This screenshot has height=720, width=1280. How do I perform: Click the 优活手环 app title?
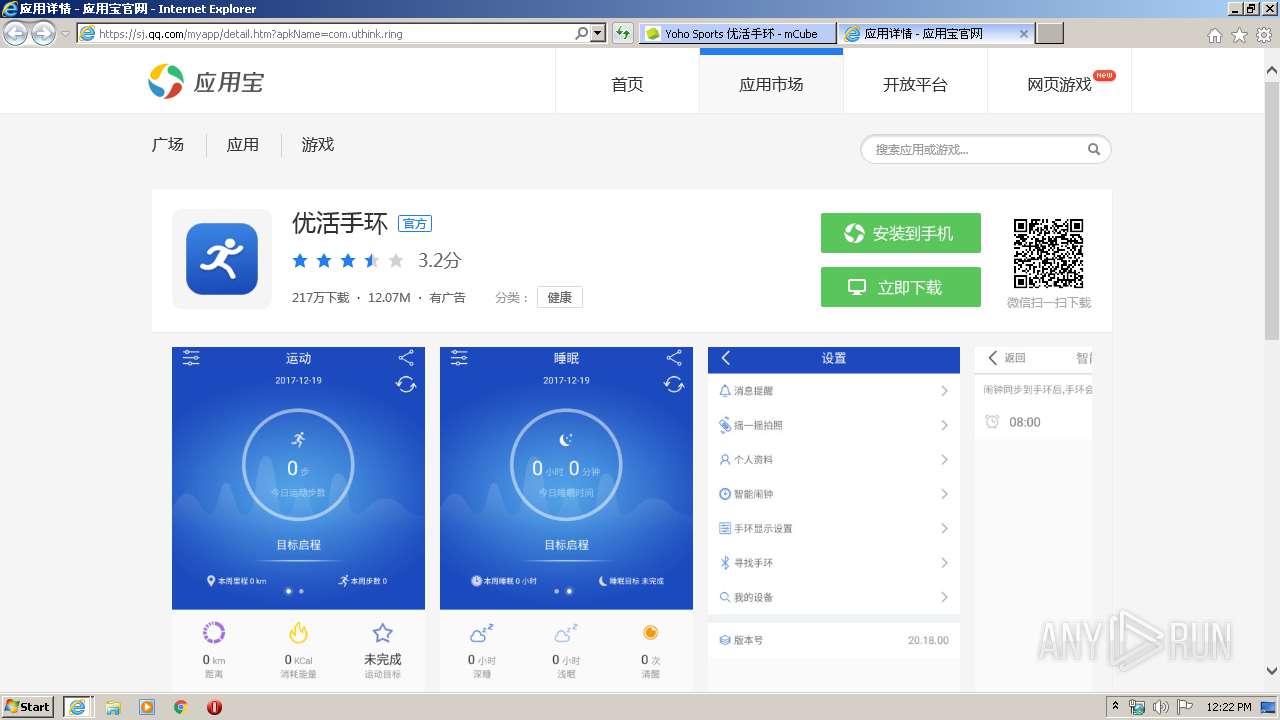(340, 223)
